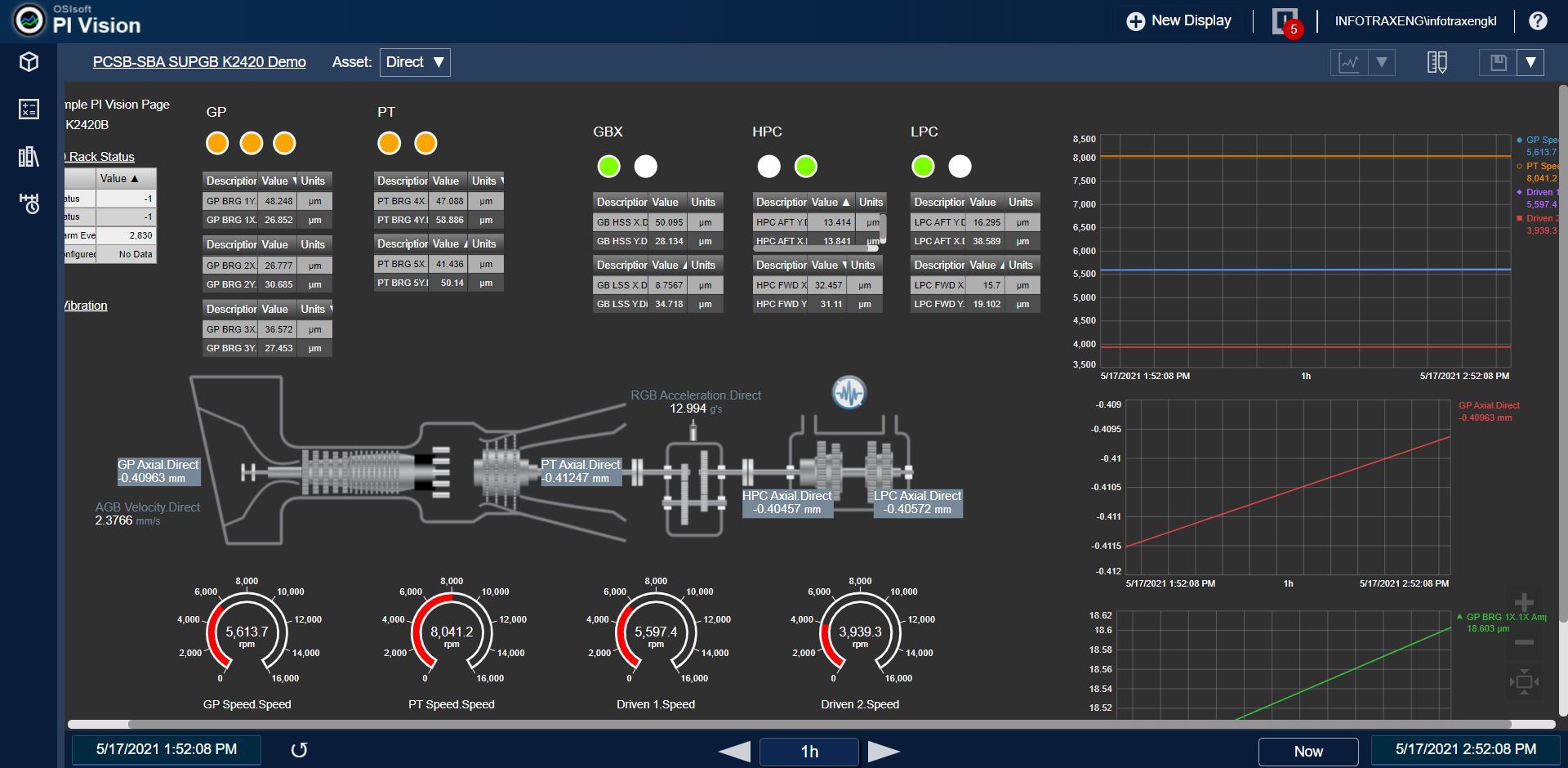This screenshot has height=768, width=1568.
Task: Sort Value column above GP BRG 1Y row
Action: (x=279, y=181)
